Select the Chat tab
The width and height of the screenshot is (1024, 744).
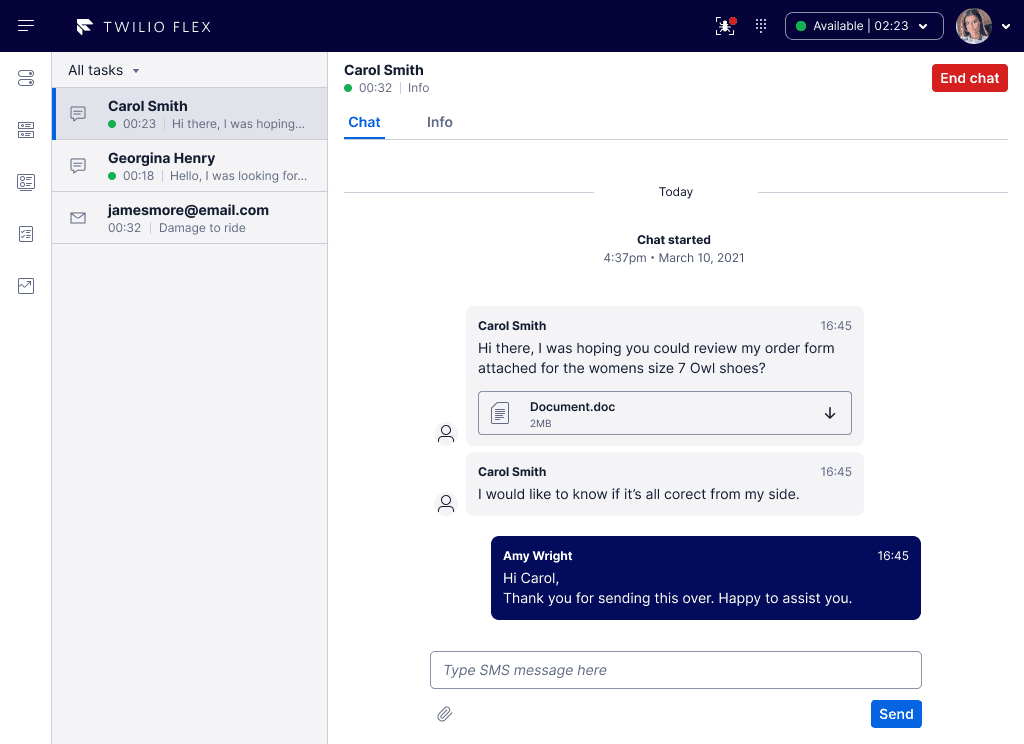pos(364,122)
